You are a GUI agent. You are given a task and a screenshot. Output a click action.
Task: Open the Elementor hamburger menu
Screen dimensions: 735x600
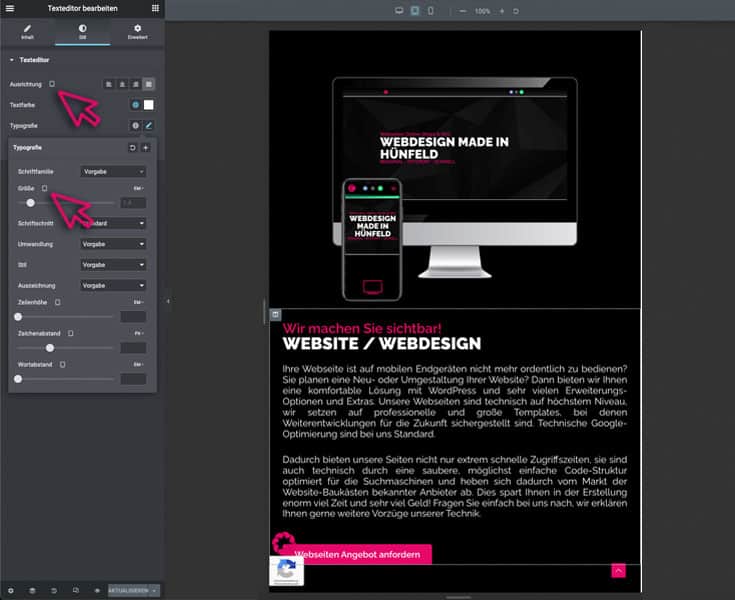pos(9,8)
